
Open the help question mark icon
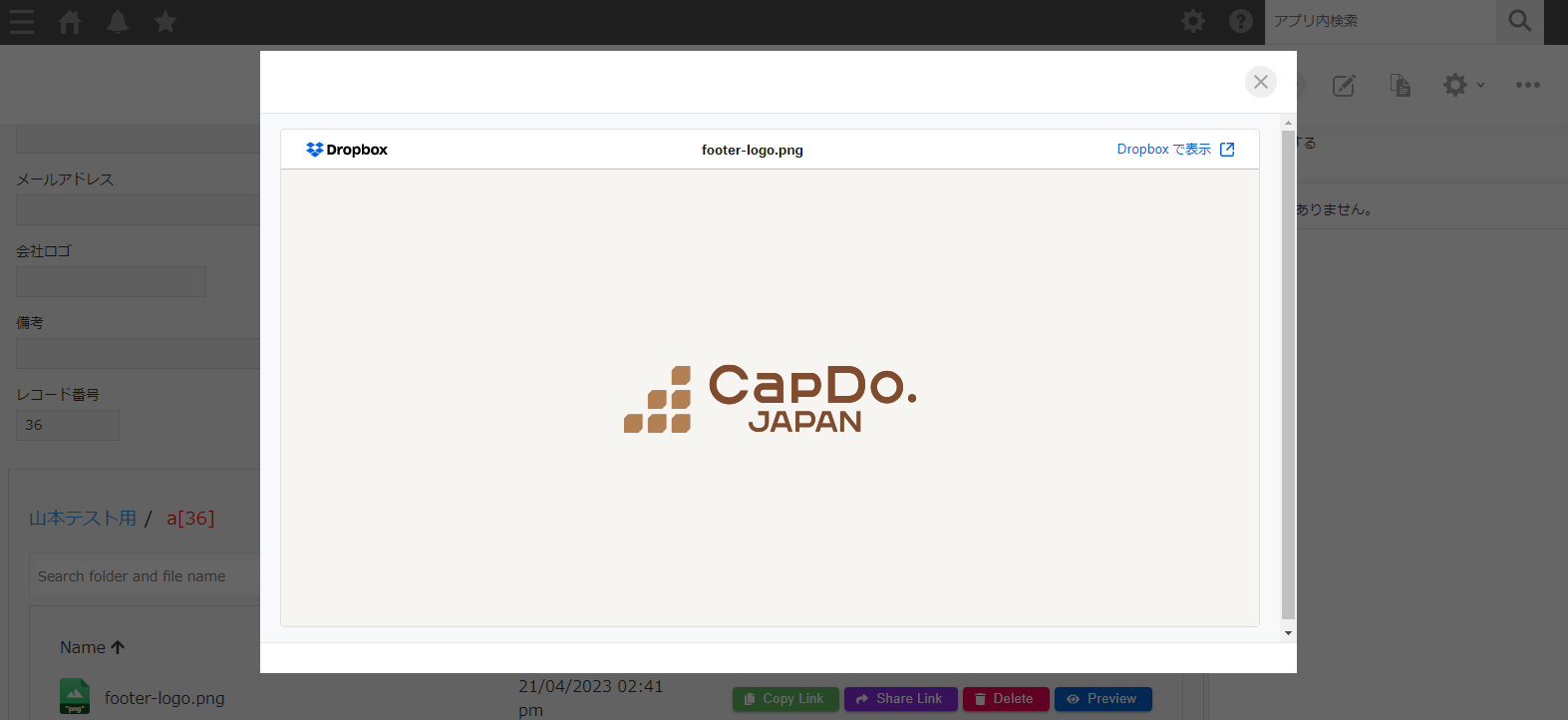point(1241,21)
